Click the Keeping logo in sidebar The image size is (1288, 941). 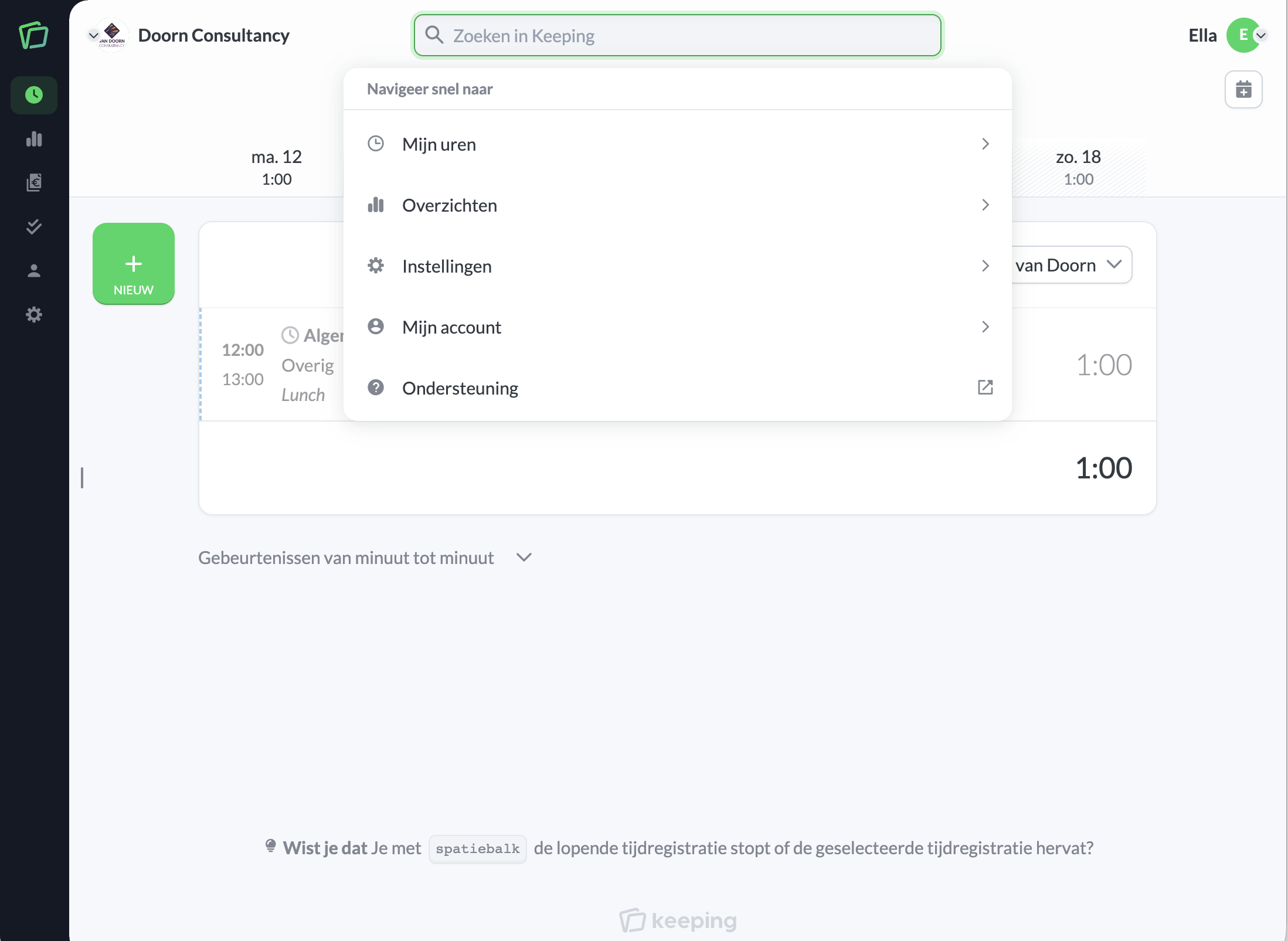(x=33, y=36)
